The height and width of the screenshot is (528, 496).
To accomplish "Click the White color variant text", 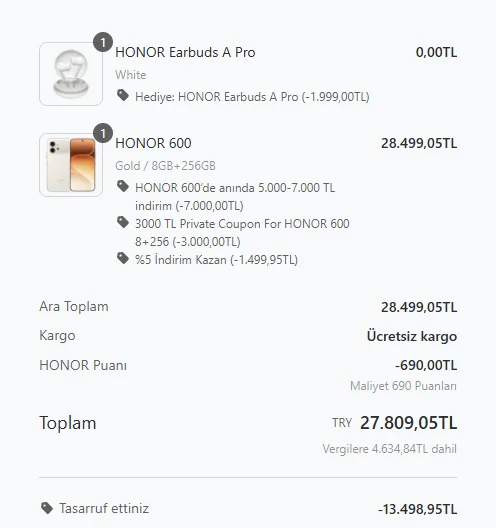I will (131, 75).
